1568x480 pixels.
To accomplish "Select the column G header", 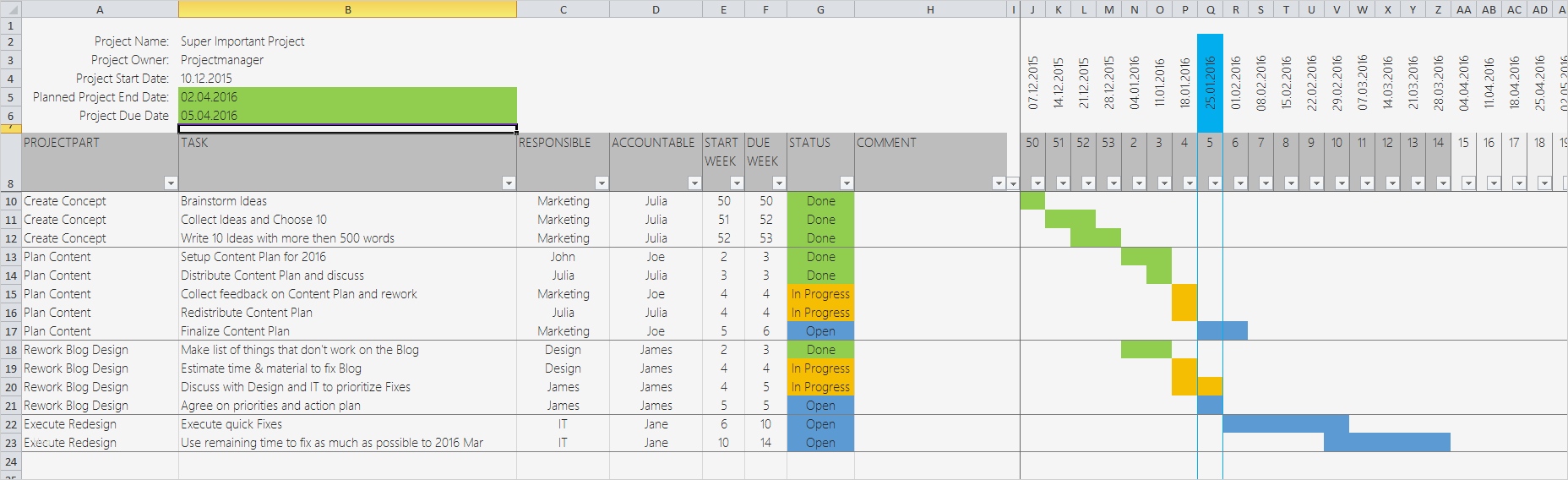I will 820,9.
